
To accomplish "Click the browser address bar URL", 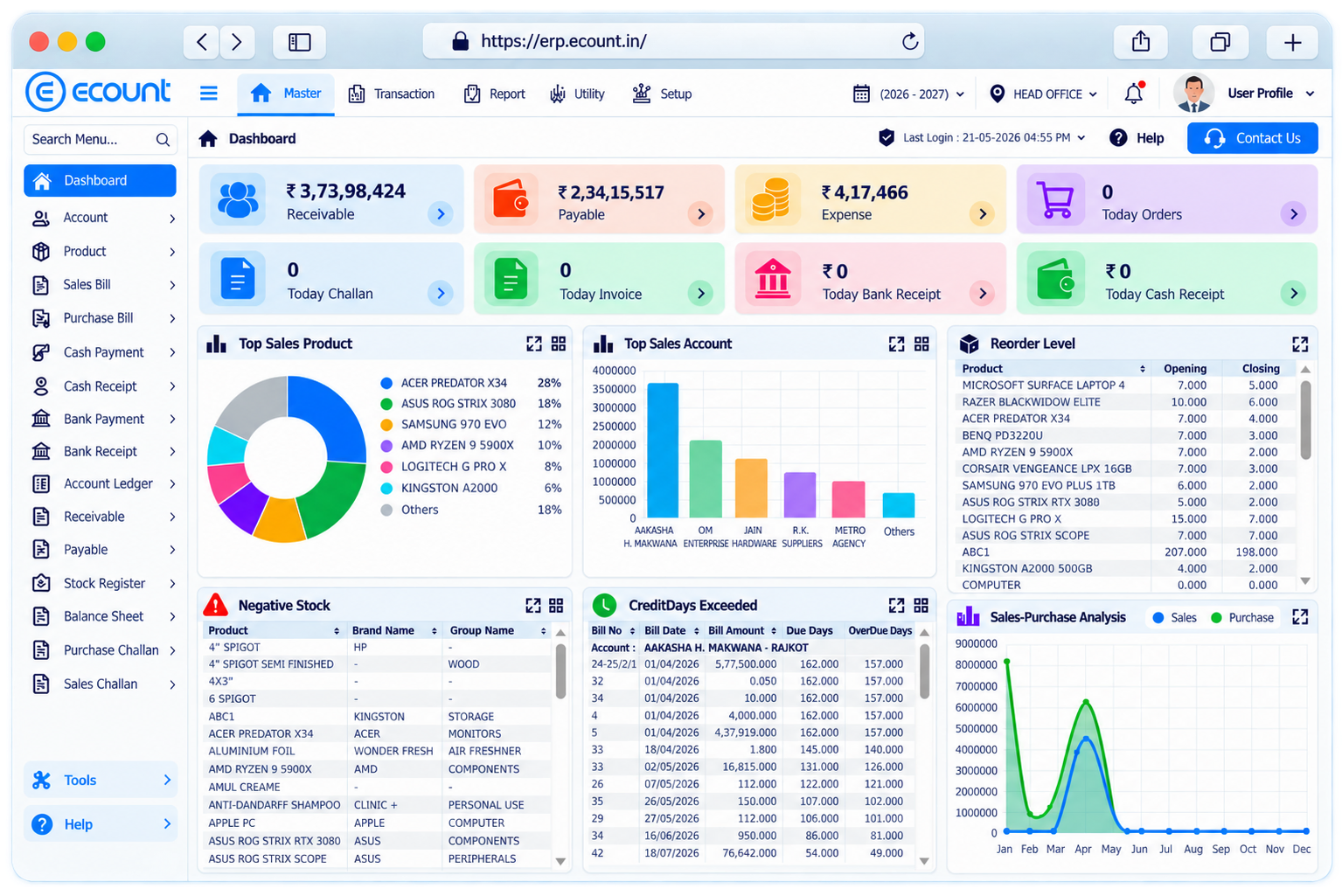I will [563, 41].
